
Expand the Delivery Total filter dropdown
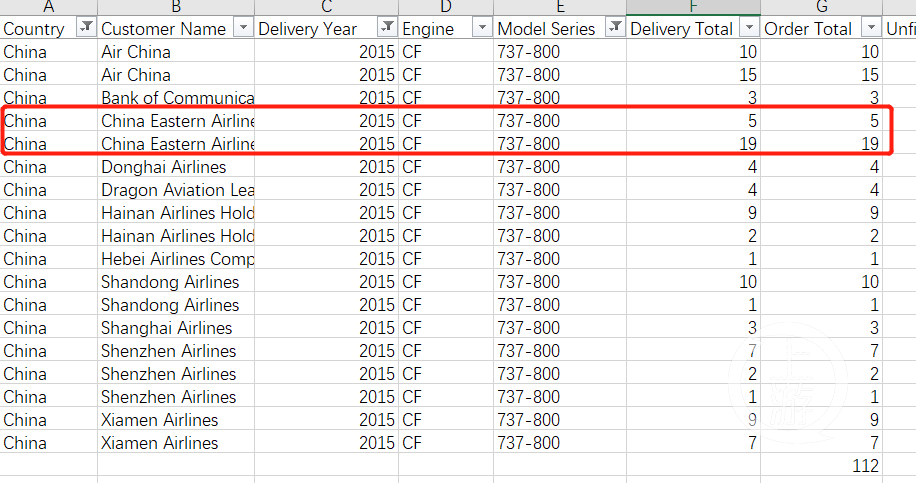pos(747,29)
